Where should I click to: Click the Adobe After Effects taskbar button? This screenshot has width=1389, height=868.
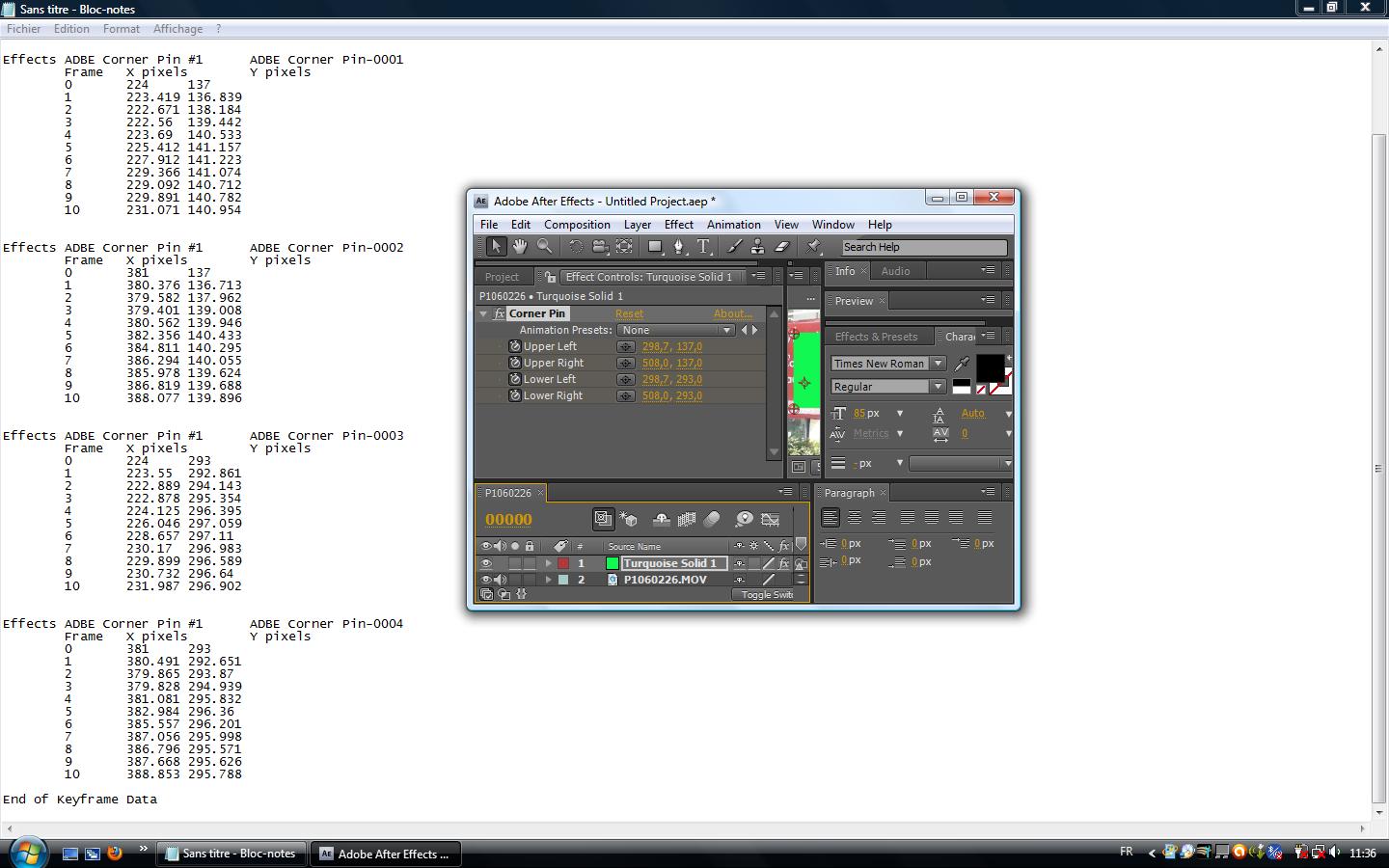[x=386, y=854]
